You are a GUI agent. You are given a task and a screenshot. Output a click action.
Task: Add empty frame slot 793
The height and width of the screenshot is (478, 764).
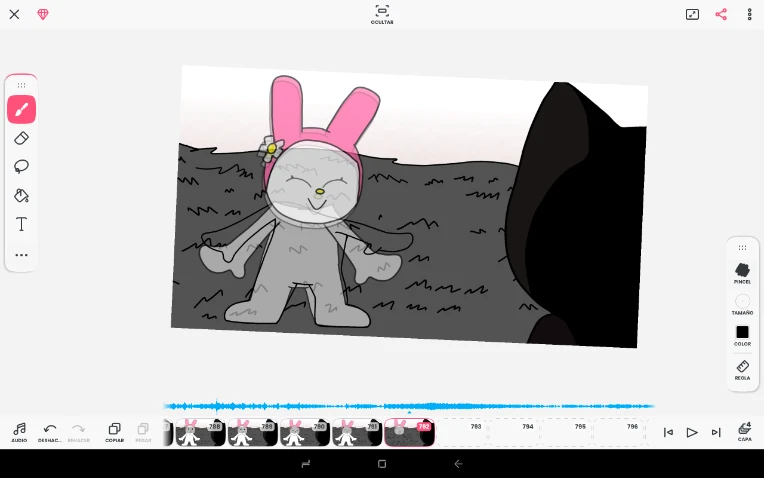pyautogui.click(x=461, y=432)
